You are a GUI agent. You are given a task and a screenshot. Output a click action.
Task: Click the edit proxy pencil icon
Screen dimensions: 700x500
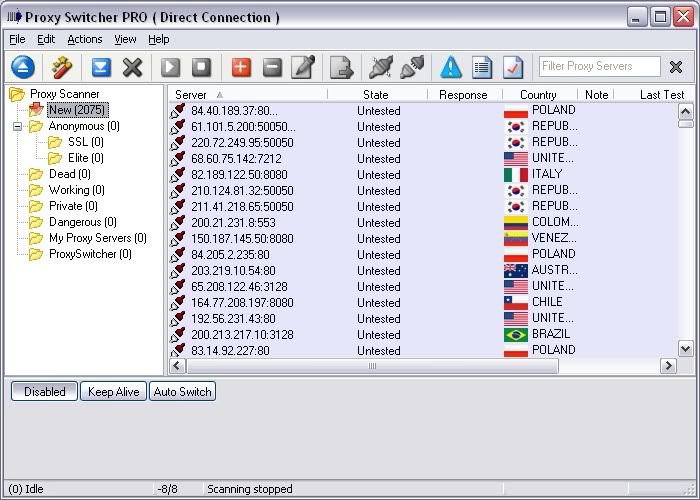click(x=303, y=67)
